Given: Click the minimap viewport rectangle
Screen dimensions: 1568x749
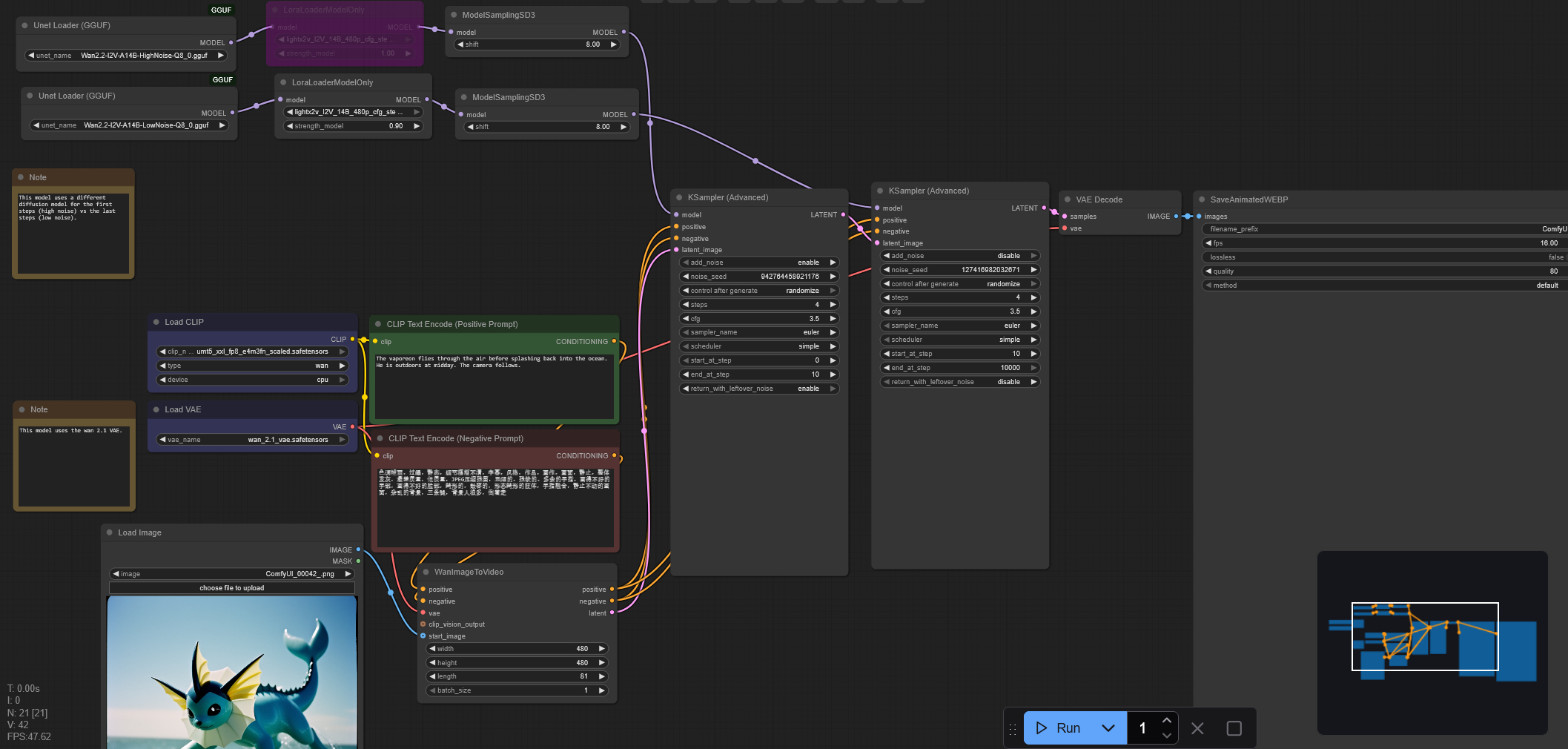Looking at the screenshot, I should (1425, 636).
